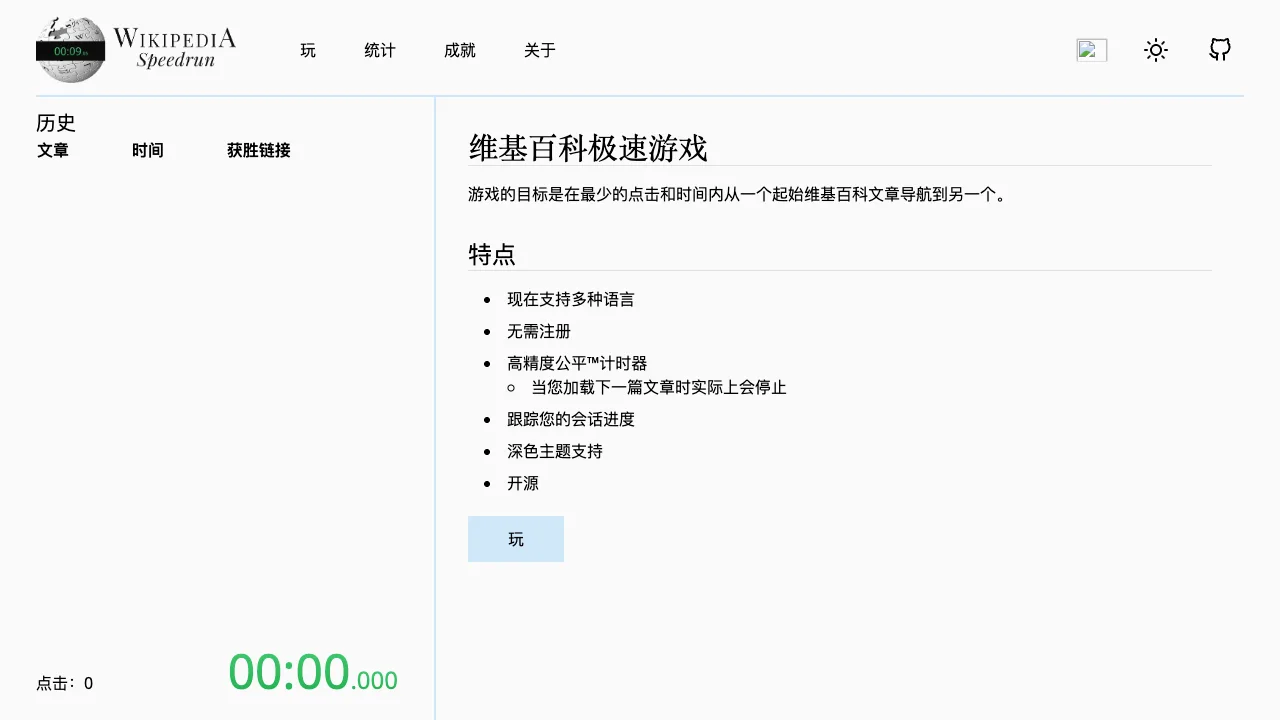1280x720 pixels.
Task: Go to the 成就 page
Action: (460, 50)
